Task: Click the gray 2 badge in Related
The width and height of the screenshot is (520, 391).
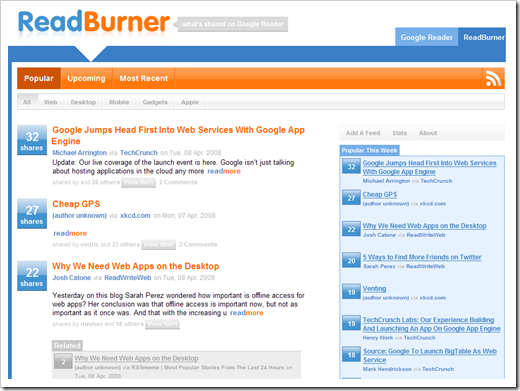Action: pos(63,362)
